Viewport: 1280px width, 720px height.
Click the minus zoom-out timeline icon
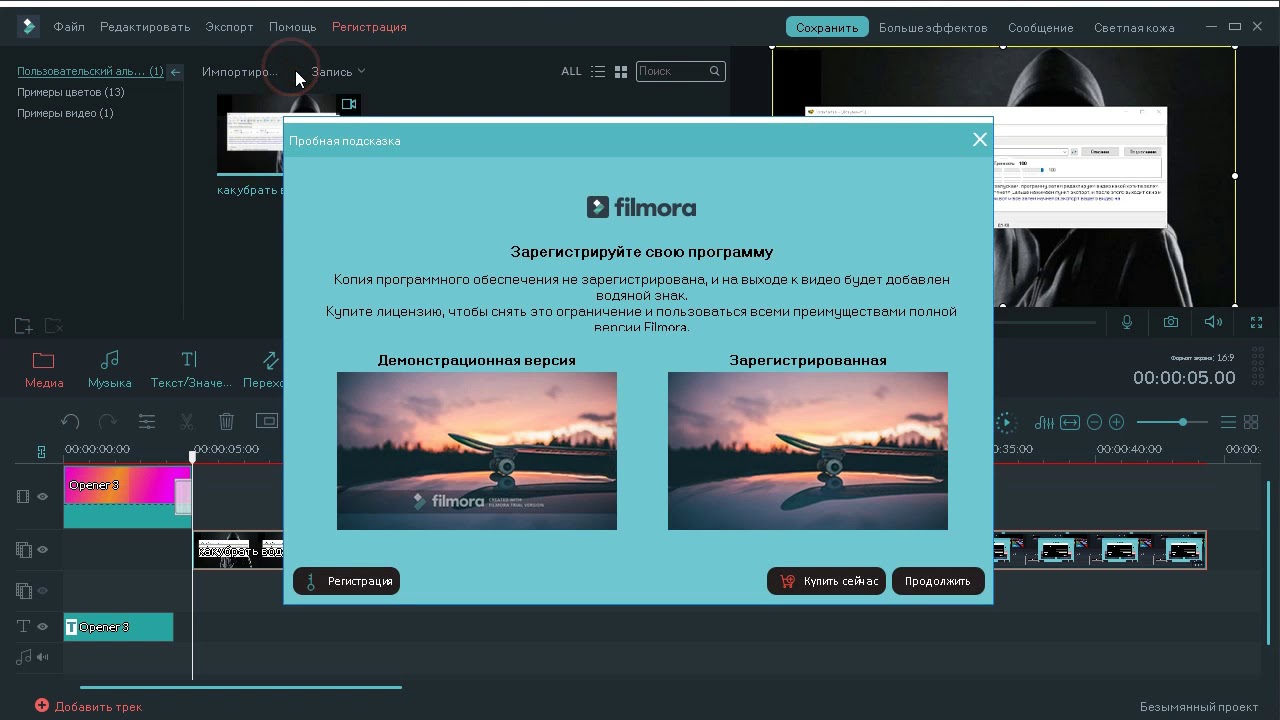click(1094, 423)
